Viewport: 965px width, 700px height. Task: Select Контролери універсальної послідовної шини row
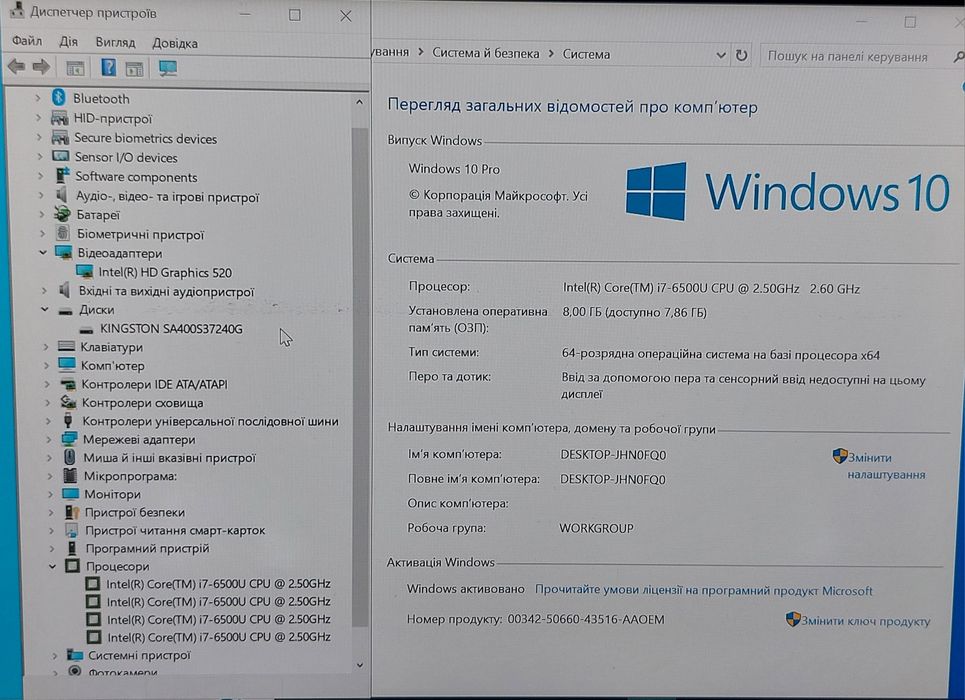coord(210,421)
